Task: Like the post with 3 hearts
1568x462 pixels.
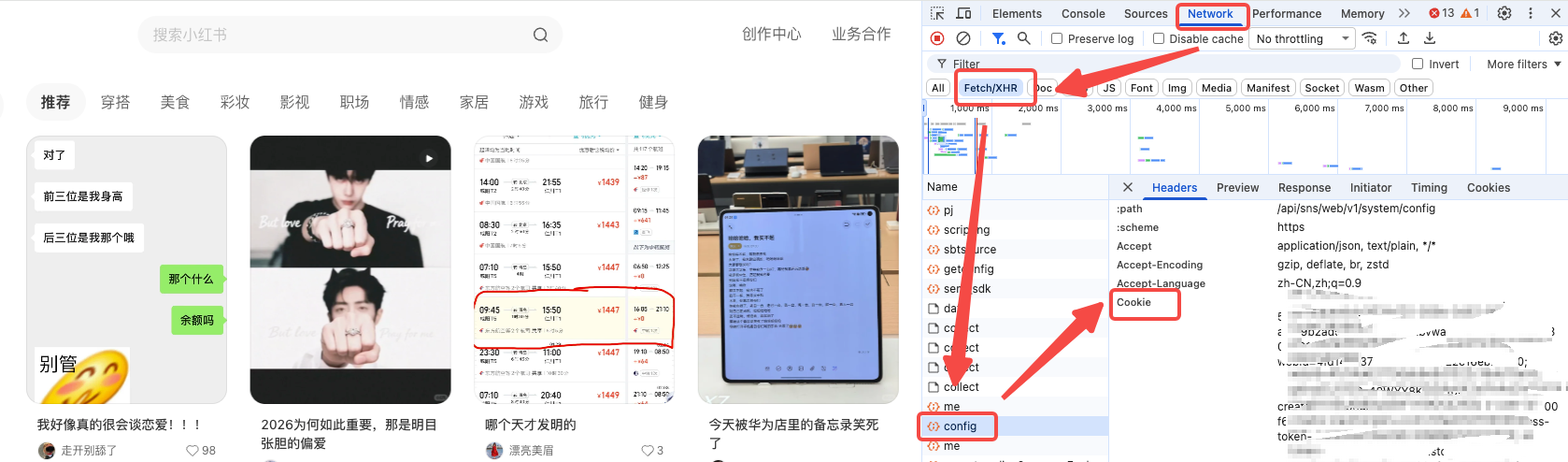Action: (647, 451)
